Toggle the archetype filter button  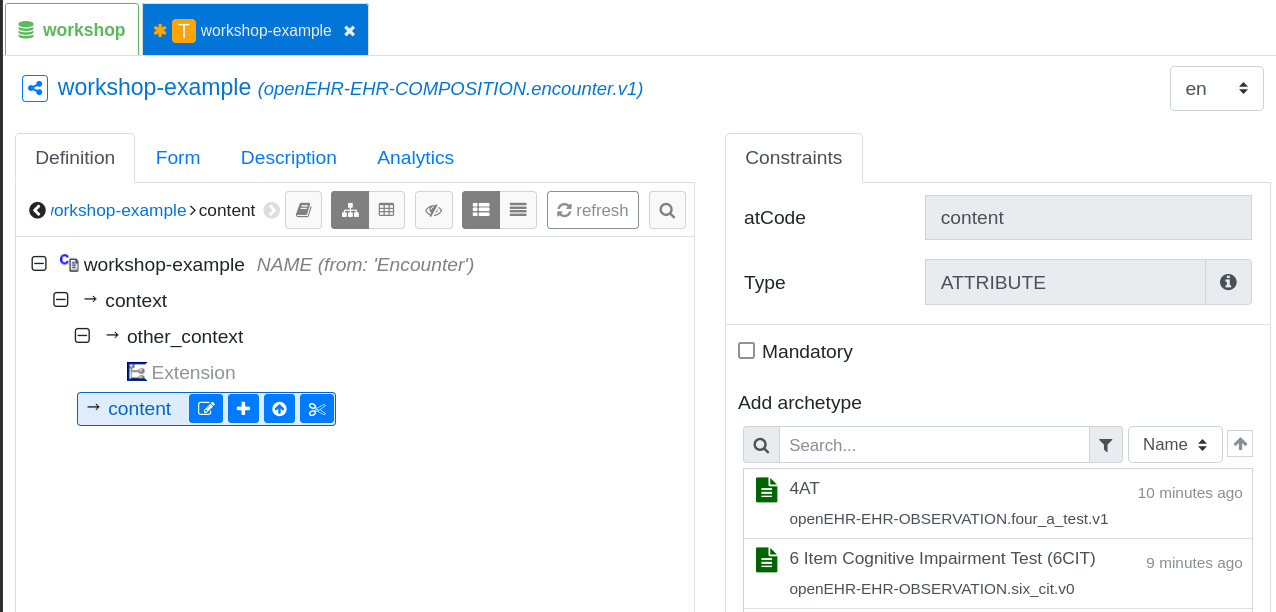coord(1105,445)
